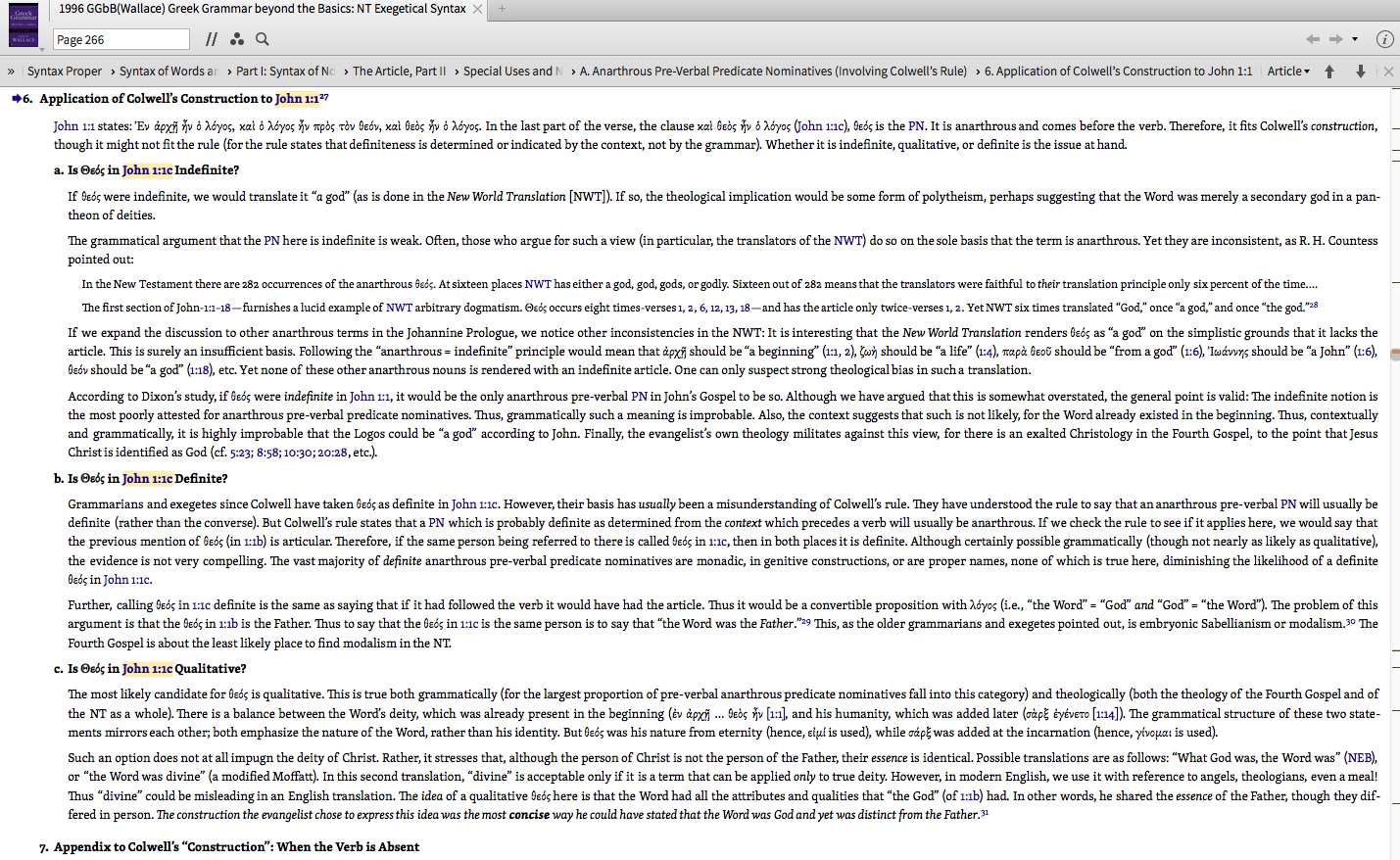
Task: Go back using the left history arrow
Action: [x=1313, y=39]
